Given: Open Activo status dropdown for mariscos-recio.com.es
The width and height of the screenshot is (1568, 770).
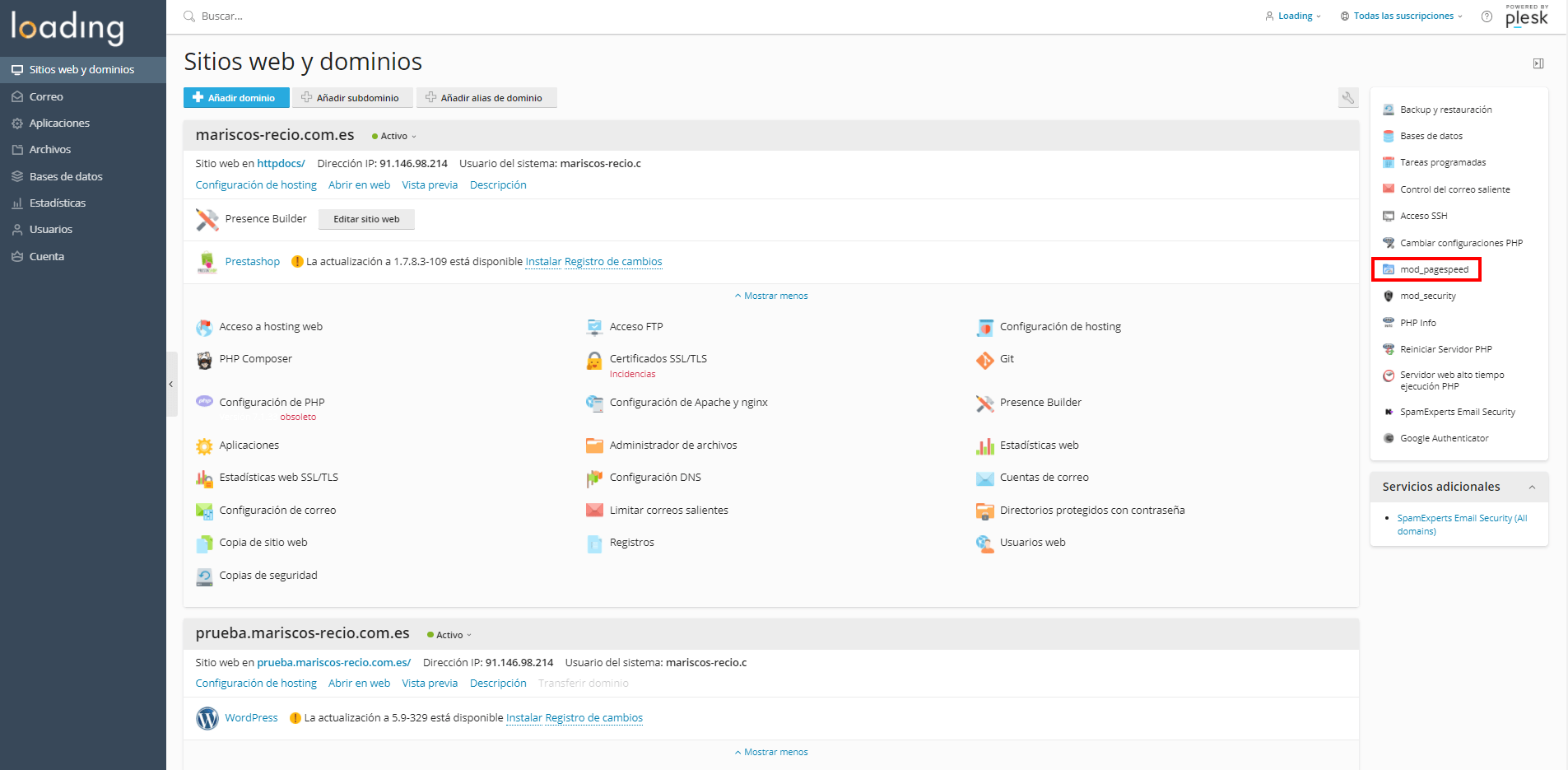Looking at the screenshot, I should coord(394,137).
